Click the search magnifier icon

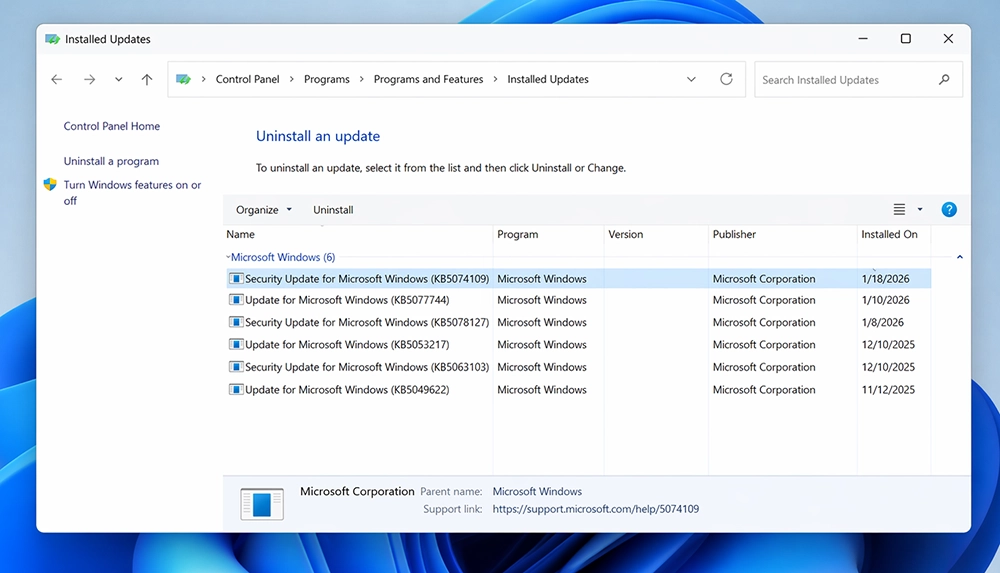coord(945,79)
